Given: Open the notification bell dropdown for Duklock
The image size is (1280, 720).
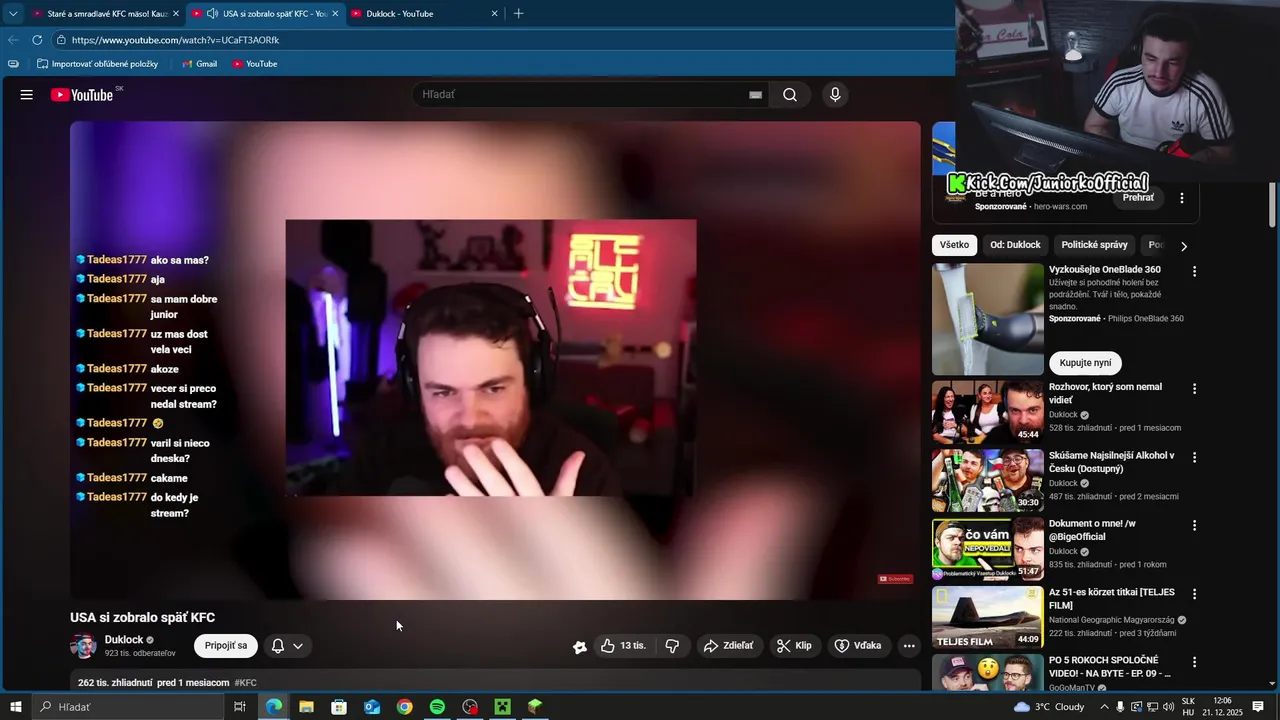Looking at the screenshot, I should 287,646.
